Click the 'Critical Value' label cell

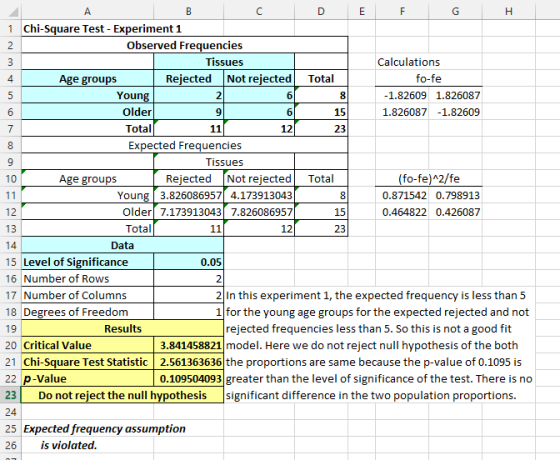pyautogui.click(x=88, y=345)
